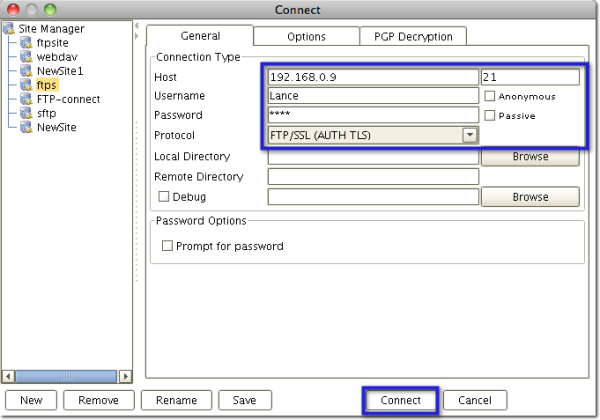Image resolution: width=600 pixels, height=420 pixels.
Task: Click the New button
Action: tap(31, 400)
